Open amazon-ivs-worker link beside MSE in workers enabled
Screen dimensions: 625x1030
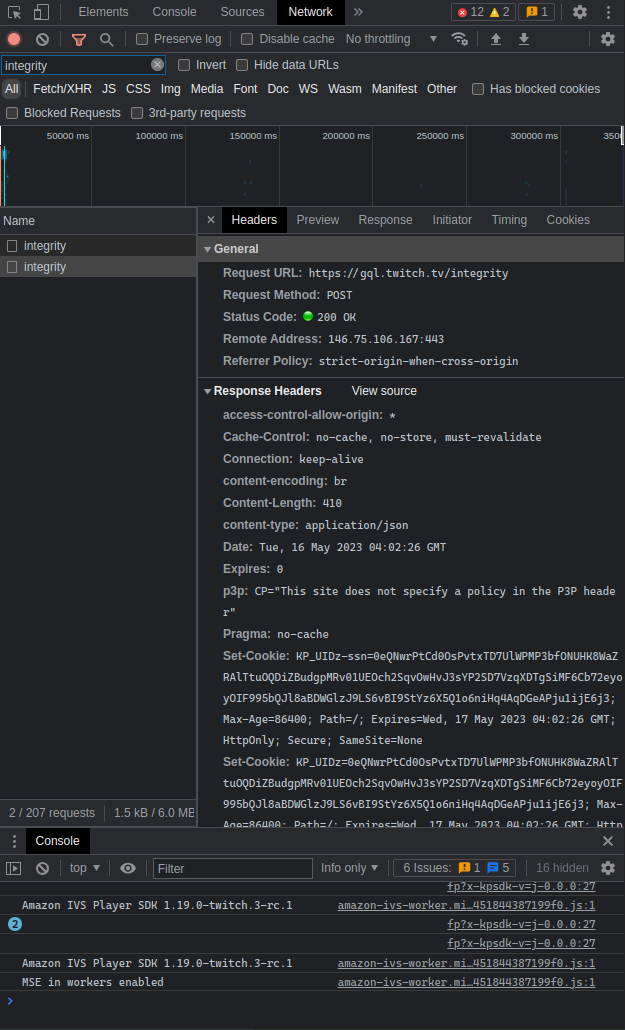click(467, 983)
